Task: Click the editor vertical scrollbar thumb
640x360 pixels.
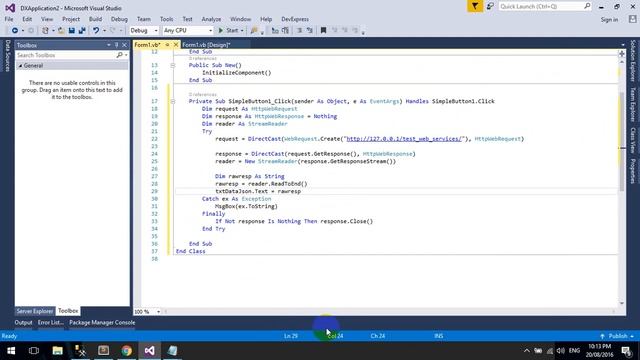Action: [622, 142]
